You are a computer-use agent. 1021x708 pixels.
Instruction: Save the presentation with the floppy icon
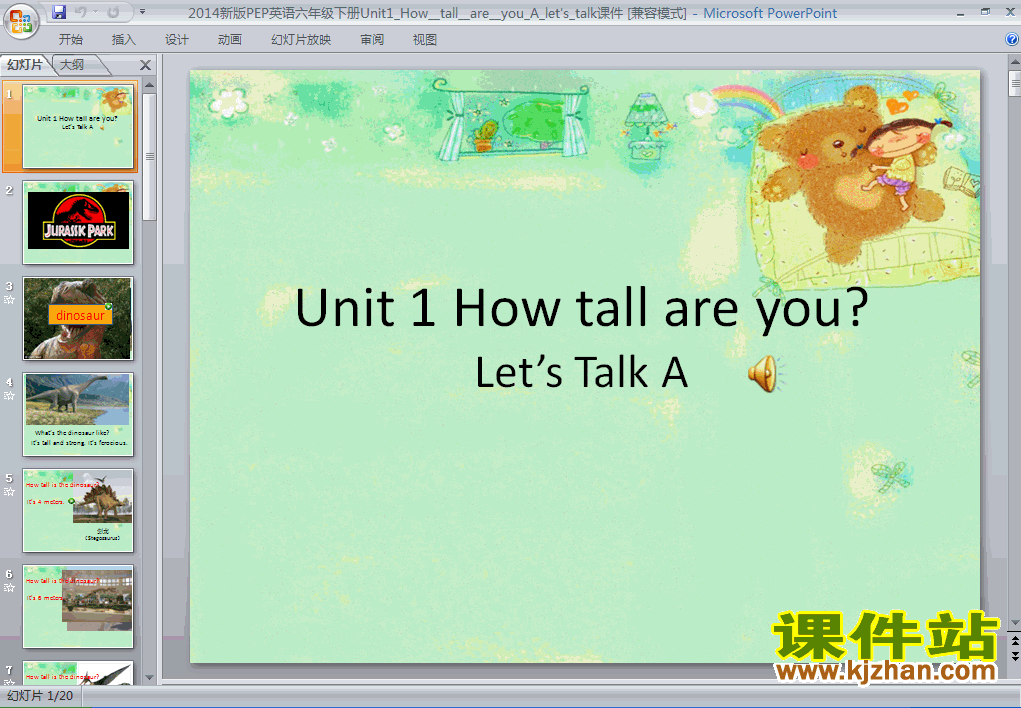(59, 12)
